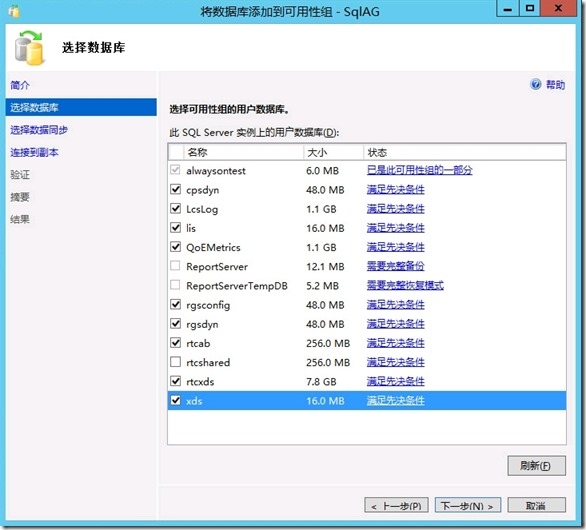Image resolution: width=586 pixels, height=530 pixels.
Task: Open ReportServerTempDB status link 需要完整恢复模式
Action: pos(405,286)
